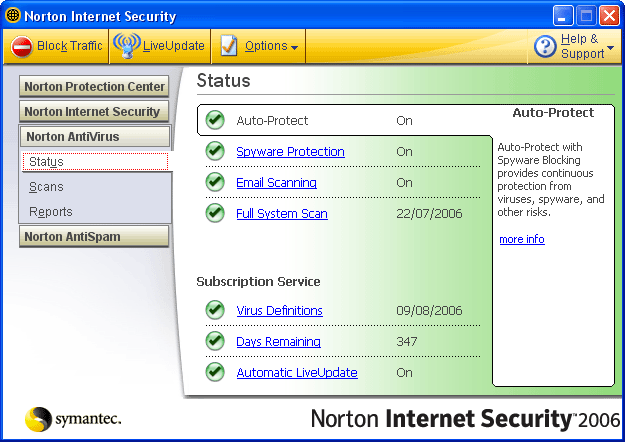Select the Auto-Protect row label
Image resolution: width=625 pixels, height=442 pixels.
[272, 120]
